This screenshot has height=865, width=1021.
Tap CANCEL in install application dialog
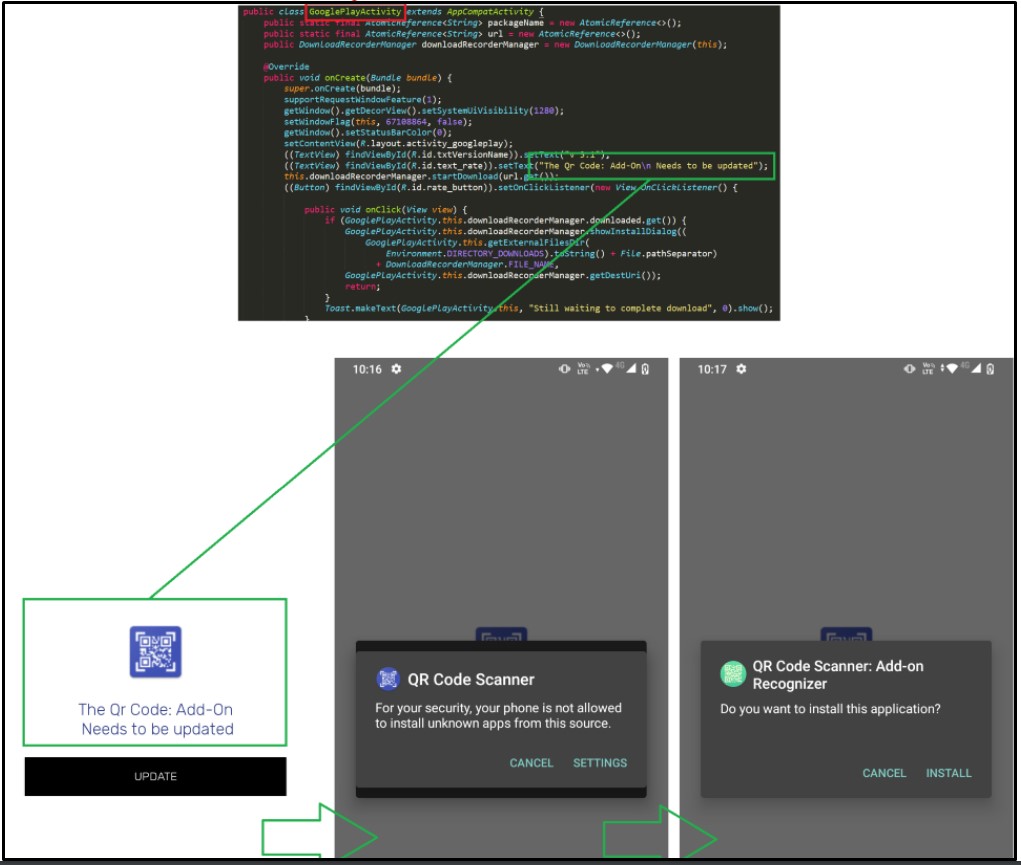click(x=884, y=773)
